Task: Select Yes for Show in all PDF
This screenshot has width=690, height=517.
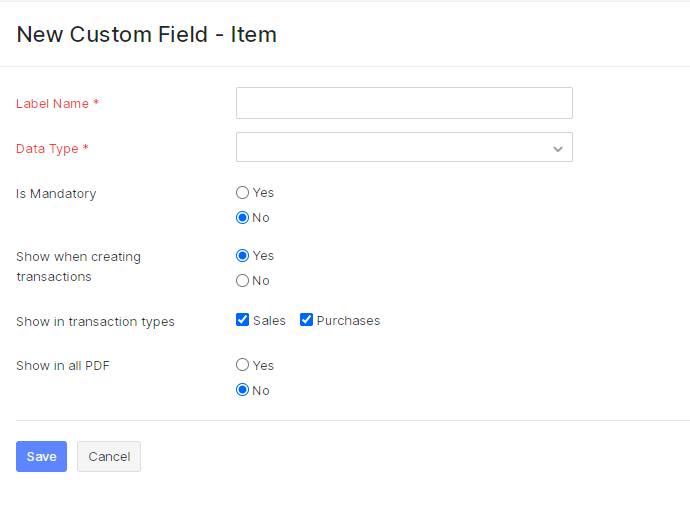Action: pos(243,366)
